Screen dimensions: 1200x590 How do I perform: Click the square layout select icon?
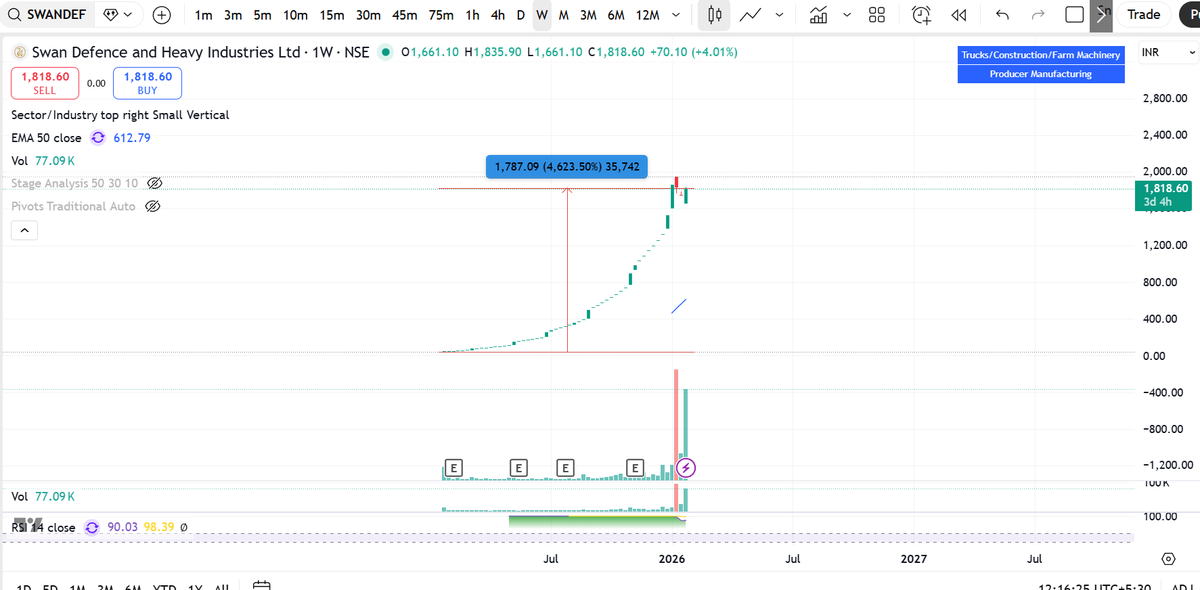tap(1074, 15)
